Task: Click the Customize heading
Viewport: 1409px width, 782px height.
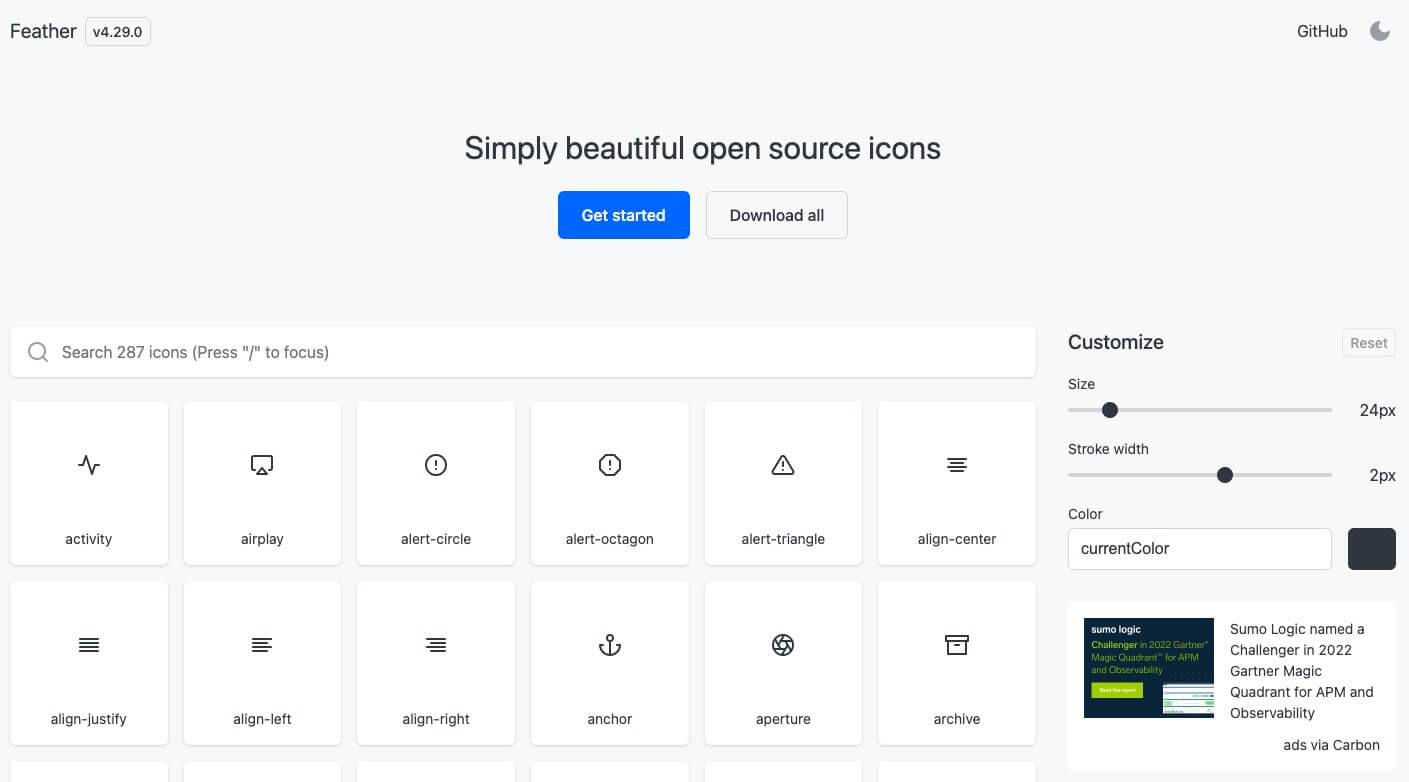Action: point(1116,342)
